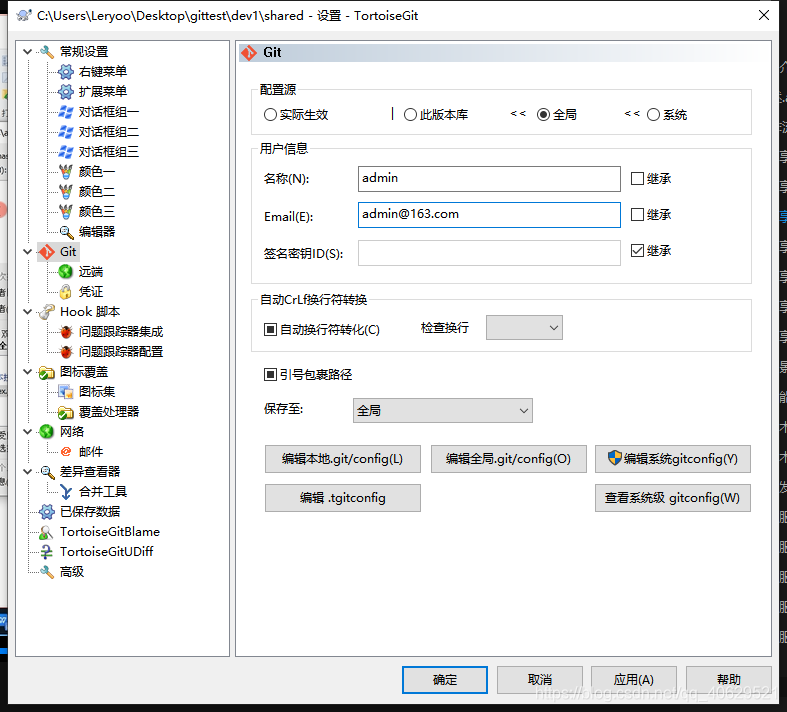Click the icon for 图标集
The image size is (787, 712).
[x=66, y=392]
